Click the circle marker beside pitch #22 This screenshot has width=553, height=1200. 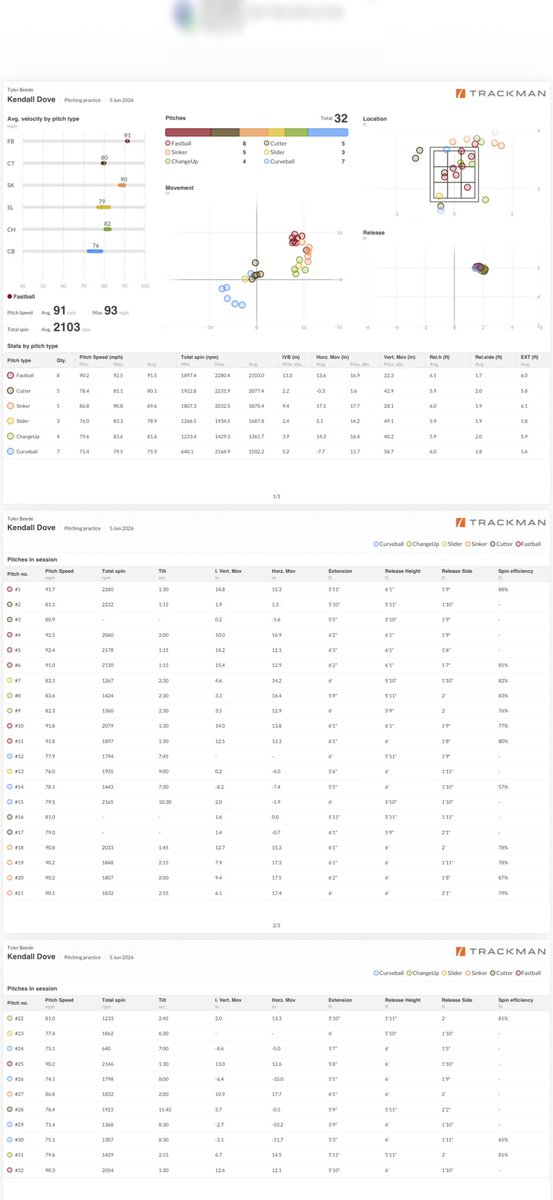tap(10, 1018)
